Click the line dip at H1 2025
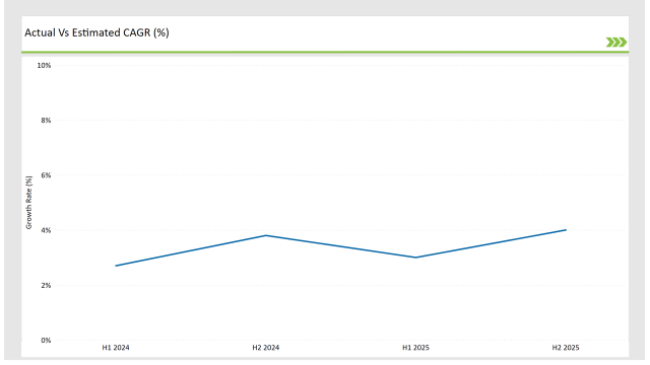The width and height of the screenshot is (650, 365). (x=416, y=258)
